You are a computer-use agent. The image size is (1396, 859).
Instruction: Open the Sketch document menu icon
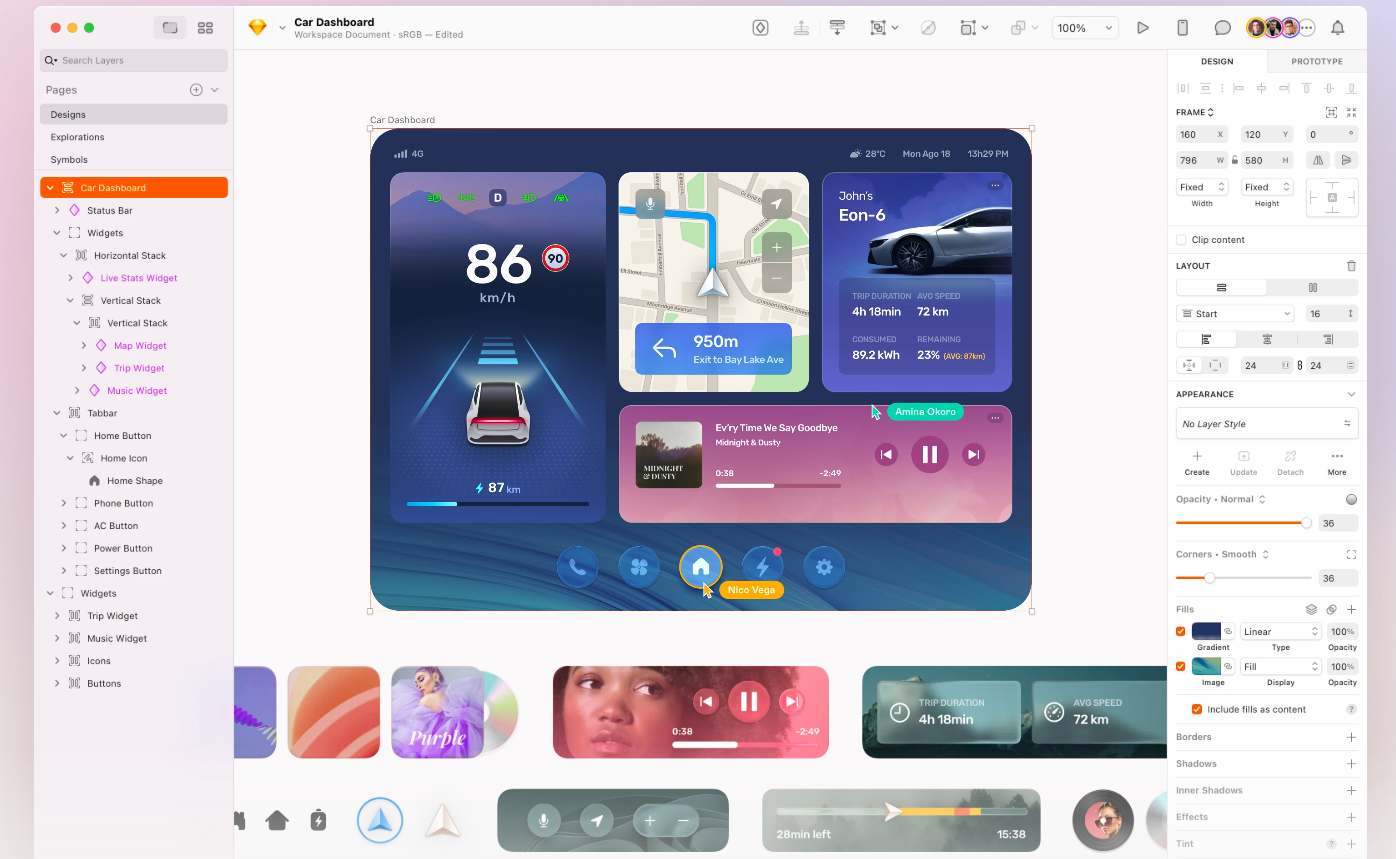click(257, 28)
